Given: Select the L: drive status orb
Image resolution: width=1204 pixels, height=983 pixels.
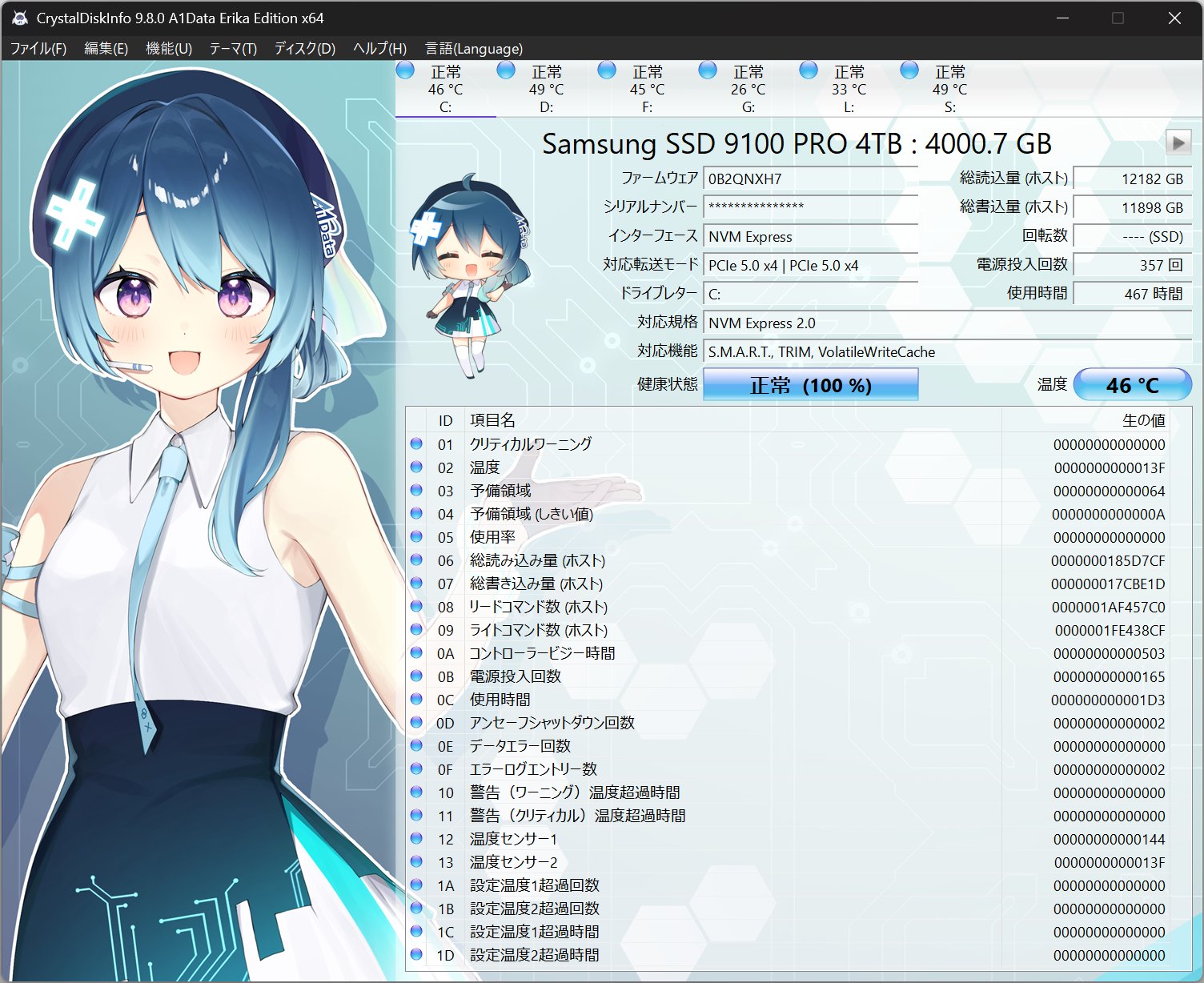Looking at the screenshot, I should (x=809, y=70).
